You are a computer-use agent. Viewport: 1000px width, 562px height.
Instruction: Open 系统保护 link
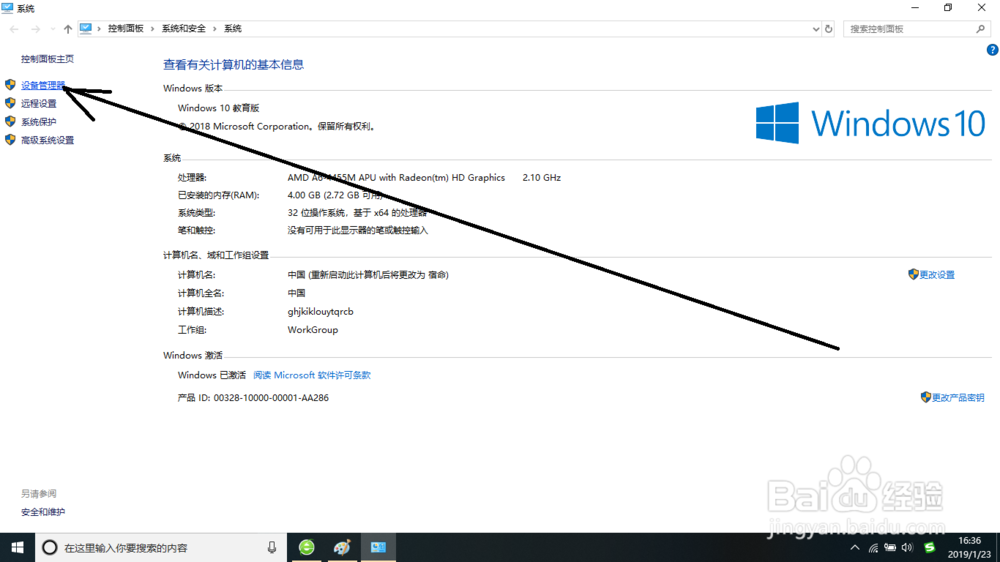(x=38, y=122)
